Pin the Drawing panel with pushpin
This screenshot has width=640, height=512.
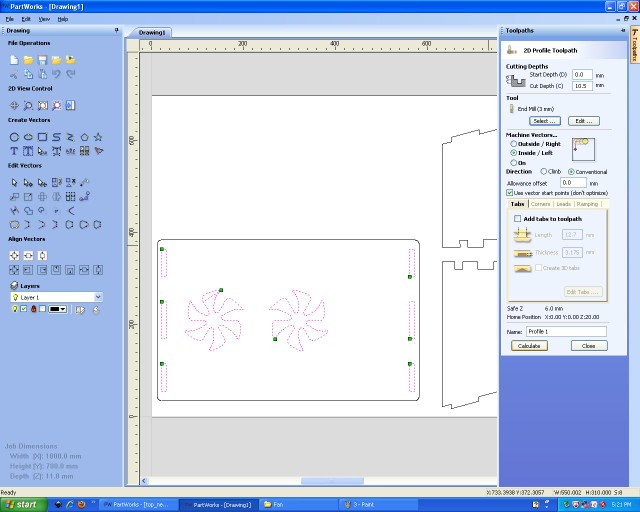[x=116, y=30]
